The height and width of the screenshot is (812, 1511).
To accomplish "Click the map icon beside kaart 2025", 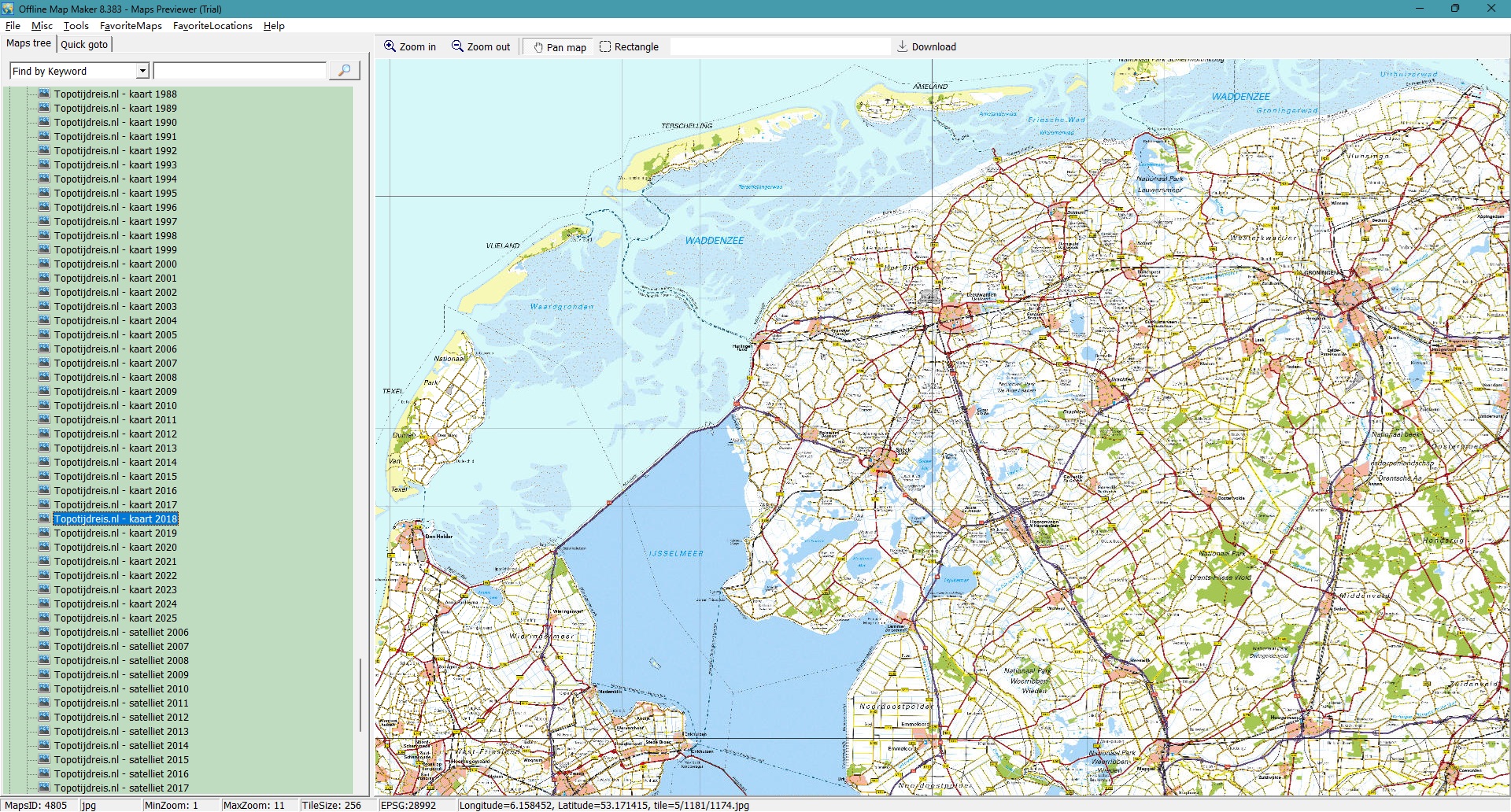I will (x=44, y=618).
